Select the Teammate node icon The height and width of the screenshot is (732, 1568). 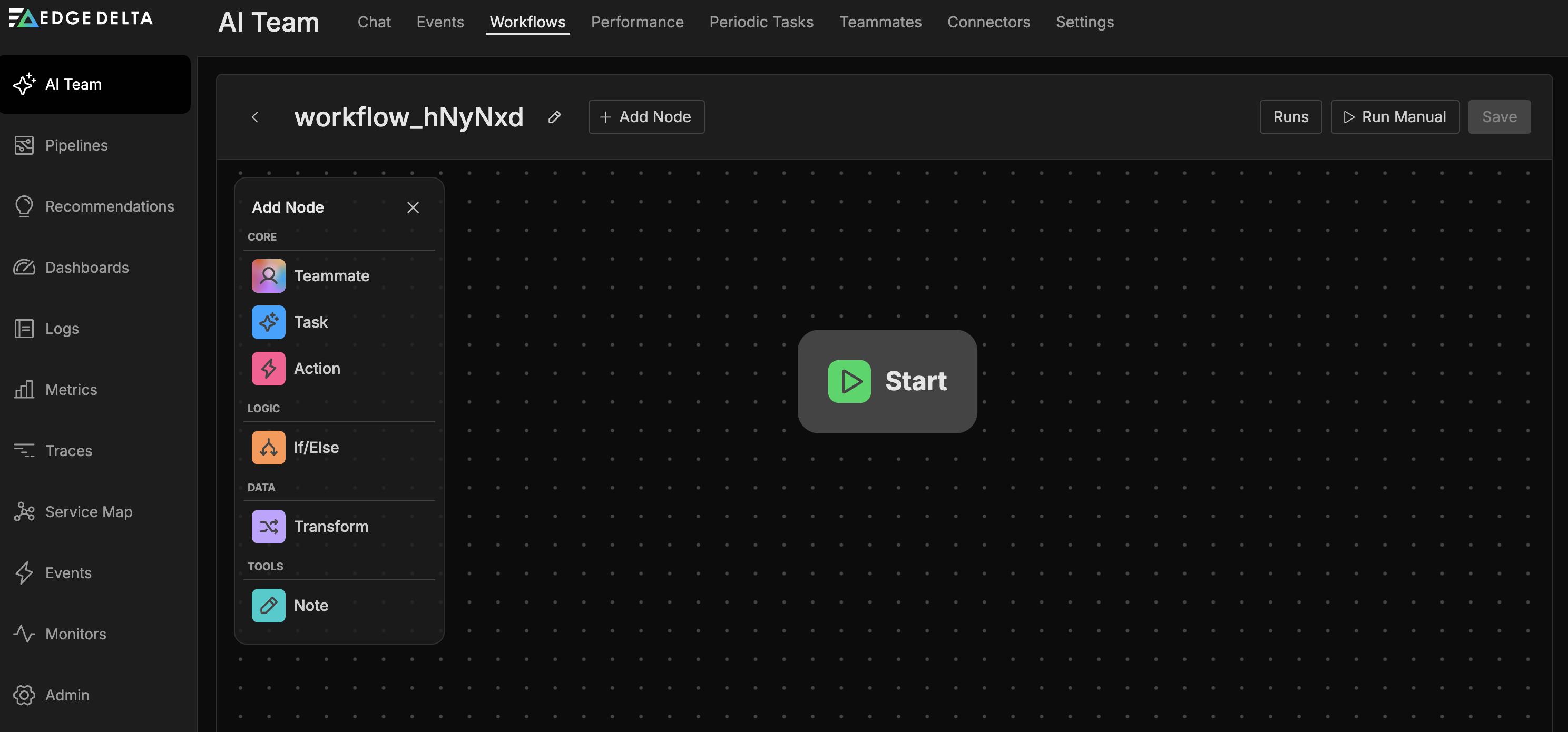pyautogui.click(x=268, y=275)
